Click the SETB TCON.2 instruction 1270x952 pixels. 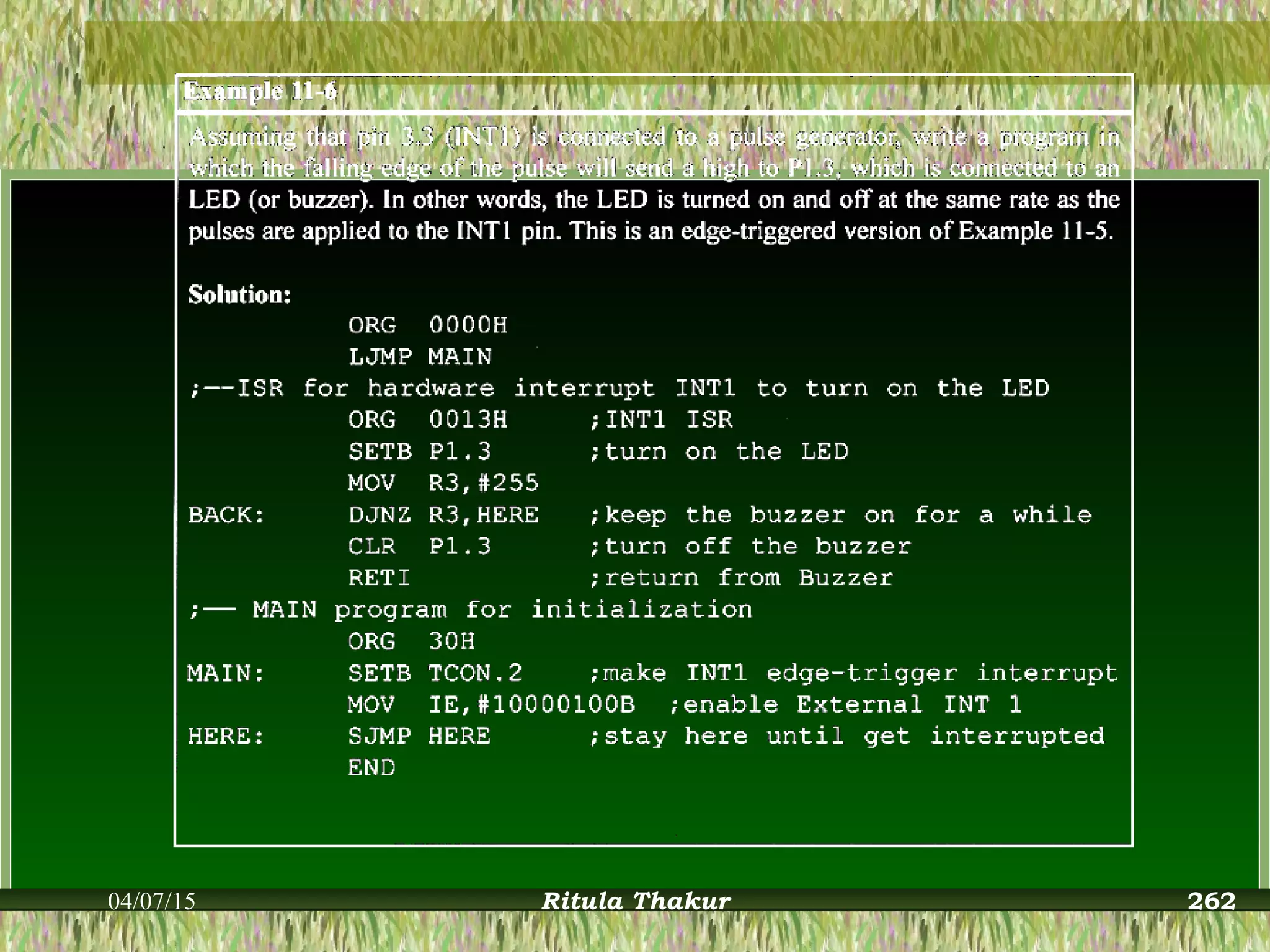click(435, 673)
